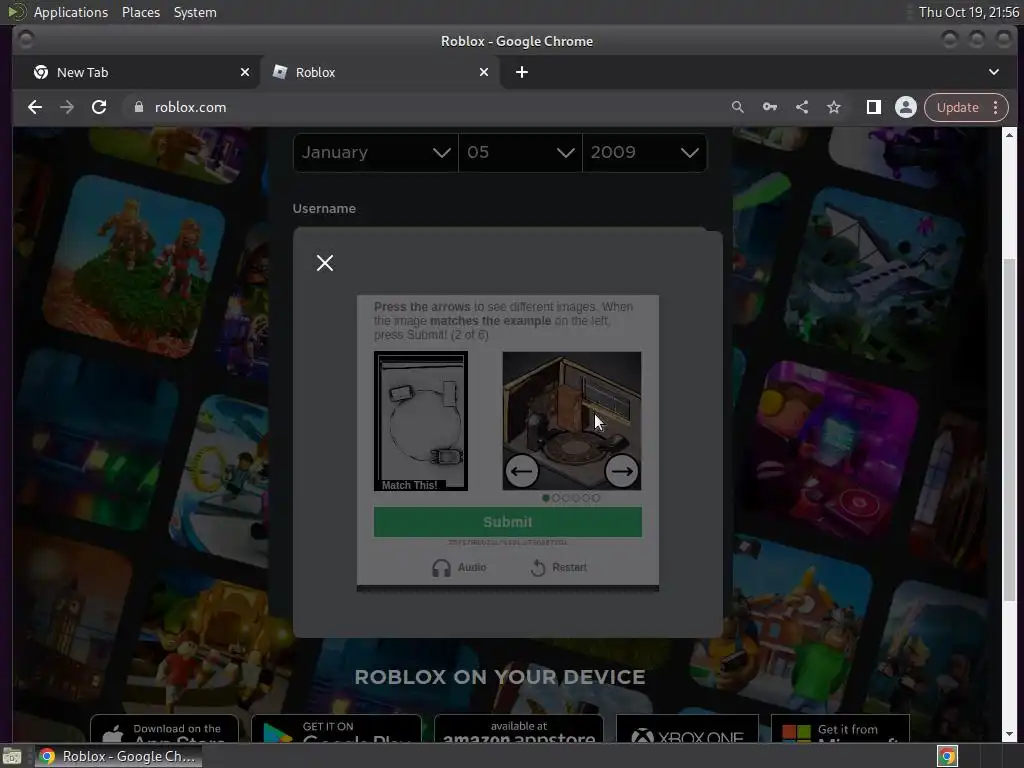Switch to the Roblox tab
This screenshot has height=768, width=1024.
coord(381,72)
